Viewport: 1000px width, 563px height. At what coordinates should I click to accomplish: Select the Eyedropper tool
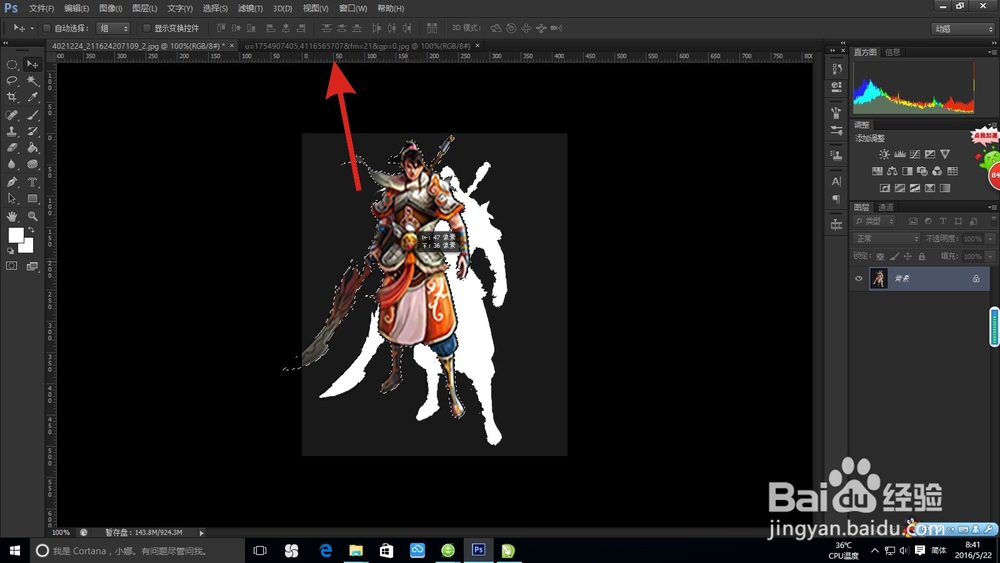click(32, 97)
